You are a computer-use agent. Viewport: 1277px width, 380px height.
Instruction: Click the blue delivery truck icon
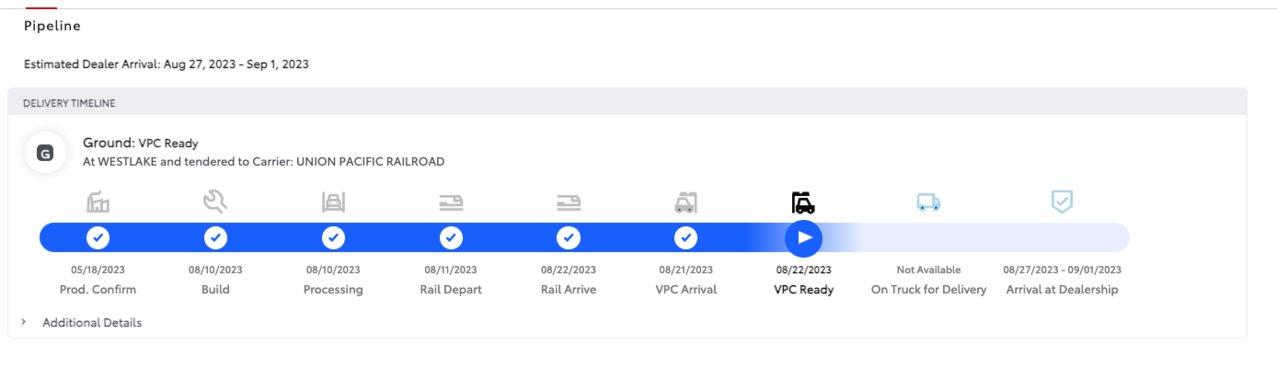tap(928, 203)
